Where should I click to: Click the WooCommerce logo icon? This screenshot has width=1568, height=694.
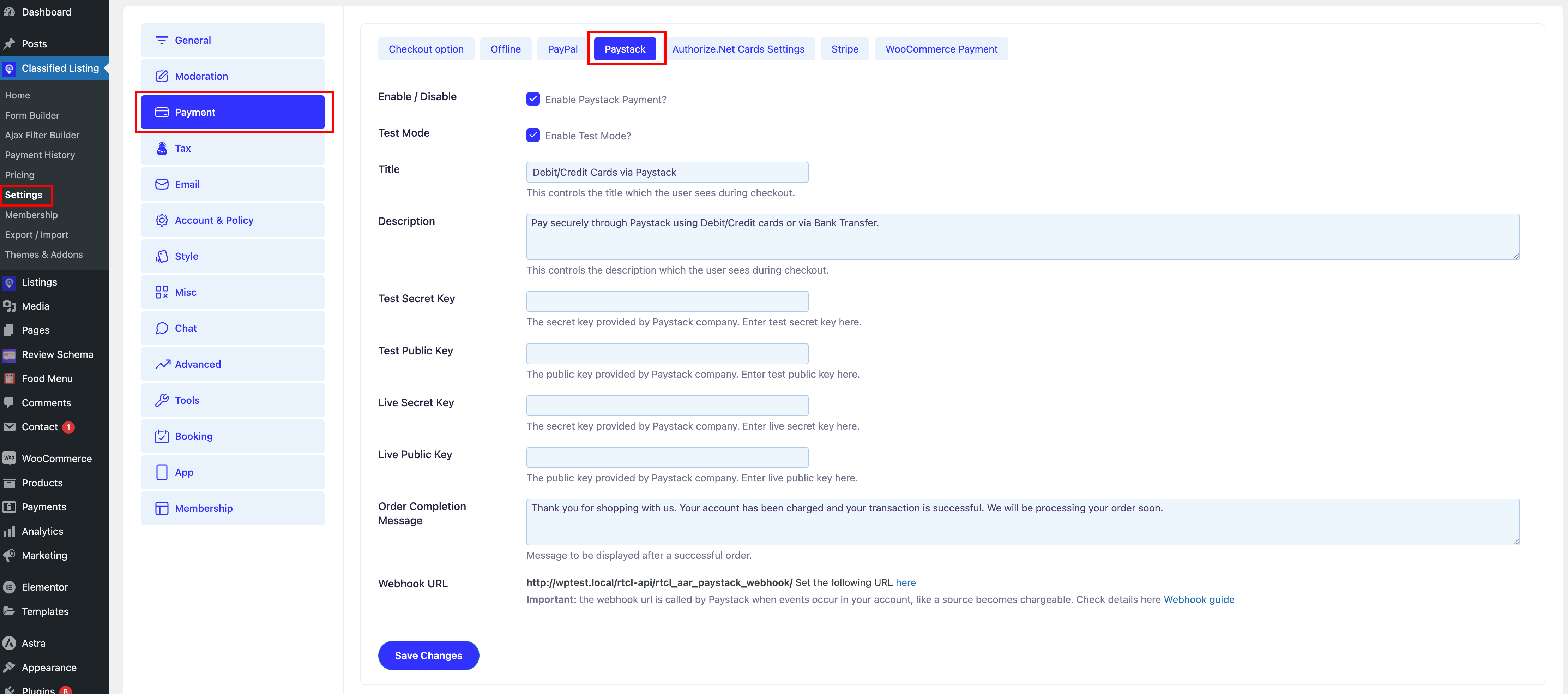(x=9, y=458)
